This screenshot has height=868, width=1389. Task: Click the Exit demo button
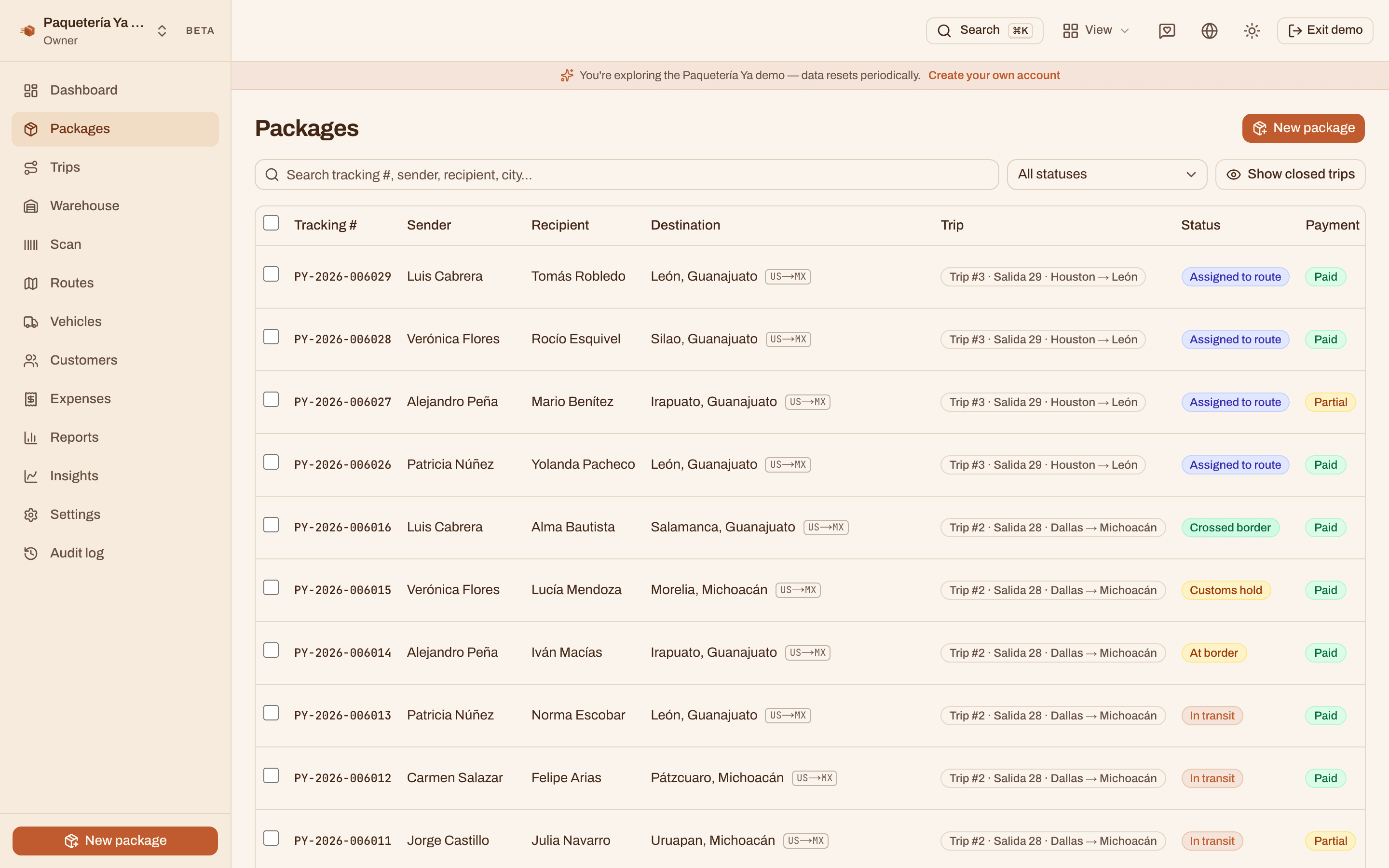tap(1325, 30)
